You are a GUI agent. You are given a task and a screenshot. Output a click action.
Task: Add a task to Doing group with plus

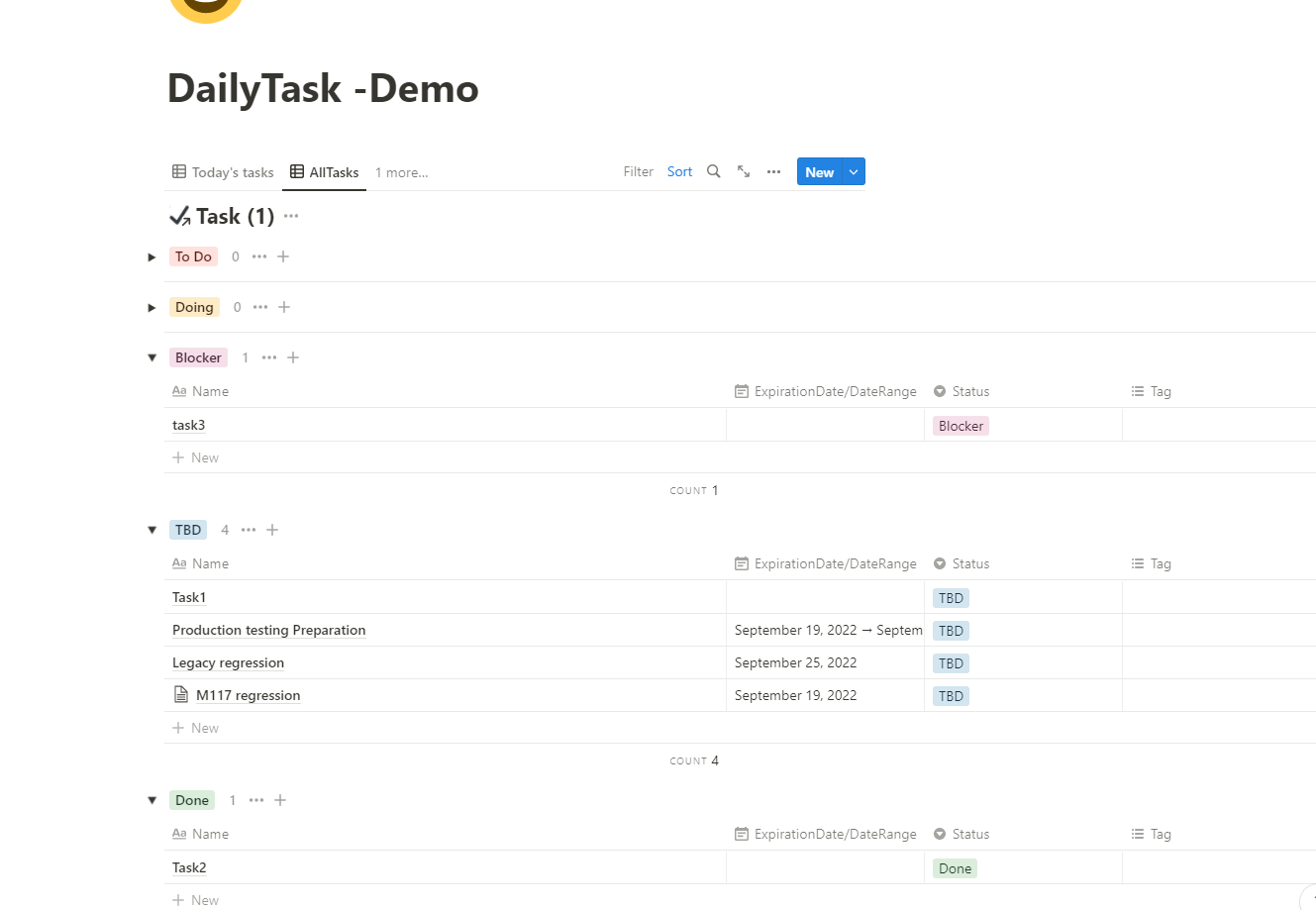[x=284, y=307]
